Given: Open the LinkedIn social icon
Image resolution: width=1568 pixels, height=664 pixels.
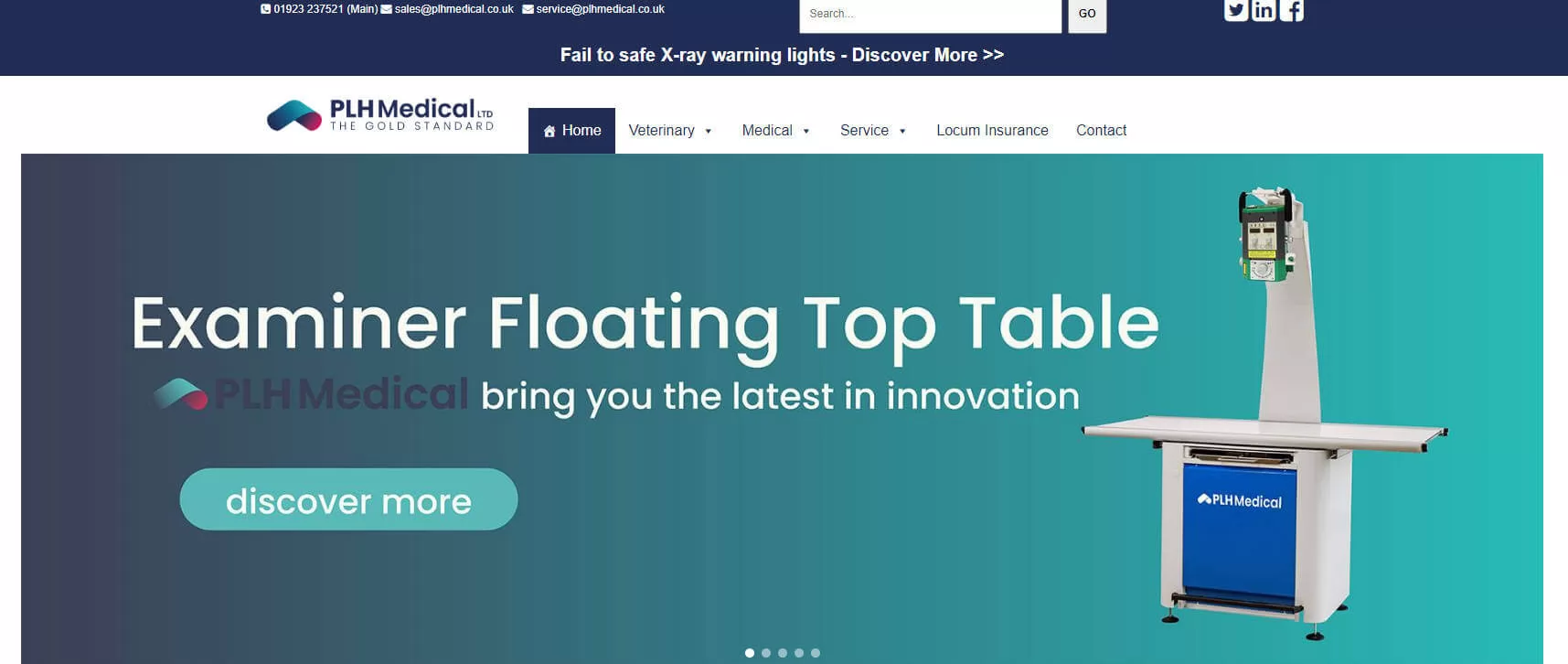Looking at the screenshot, I should [x=1264, y=10].
